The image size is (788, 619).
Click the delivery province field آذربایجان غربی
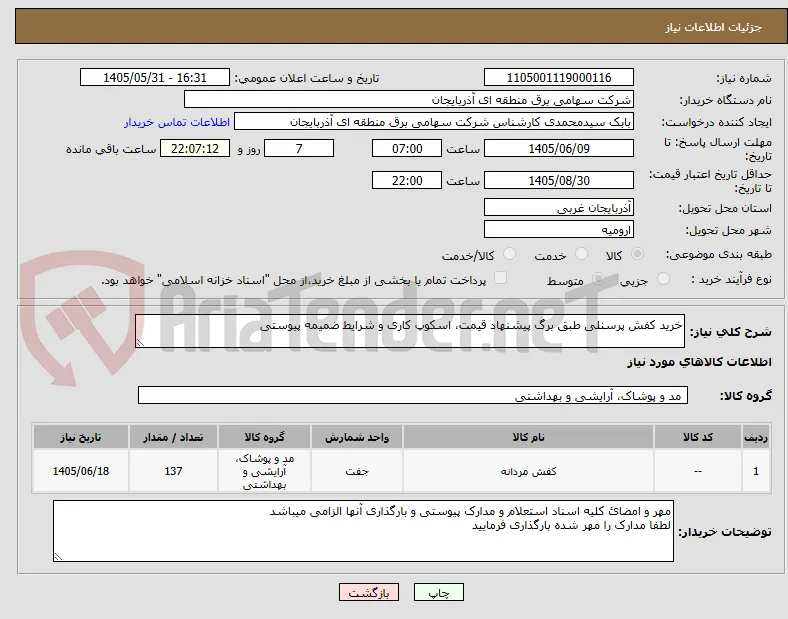559,208
